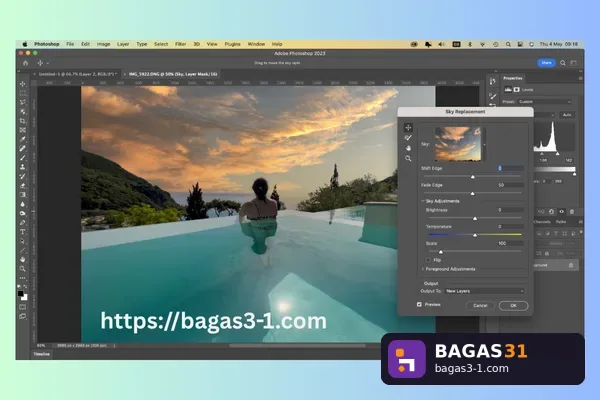Open the Move tool preset arrow in options bar

(48, 63)
